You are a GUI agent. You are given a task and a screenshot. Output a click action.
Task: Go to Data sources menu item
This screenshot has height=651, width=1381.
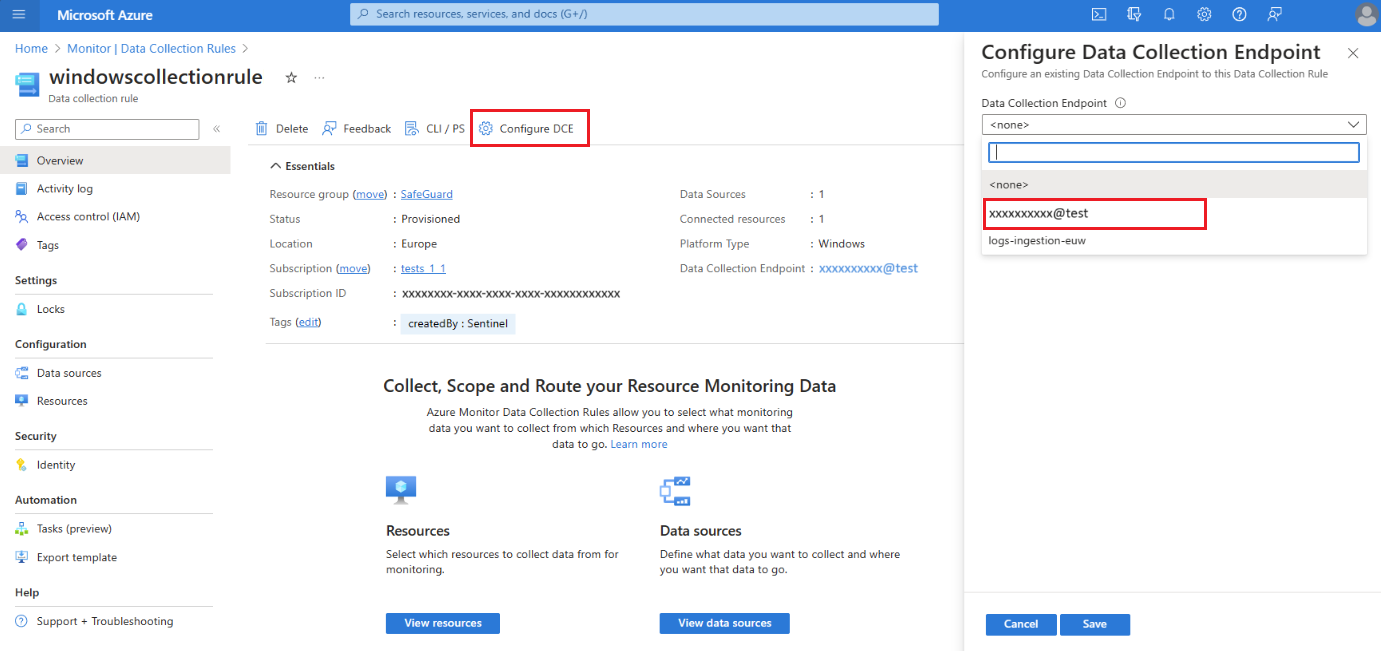[69, 373]
